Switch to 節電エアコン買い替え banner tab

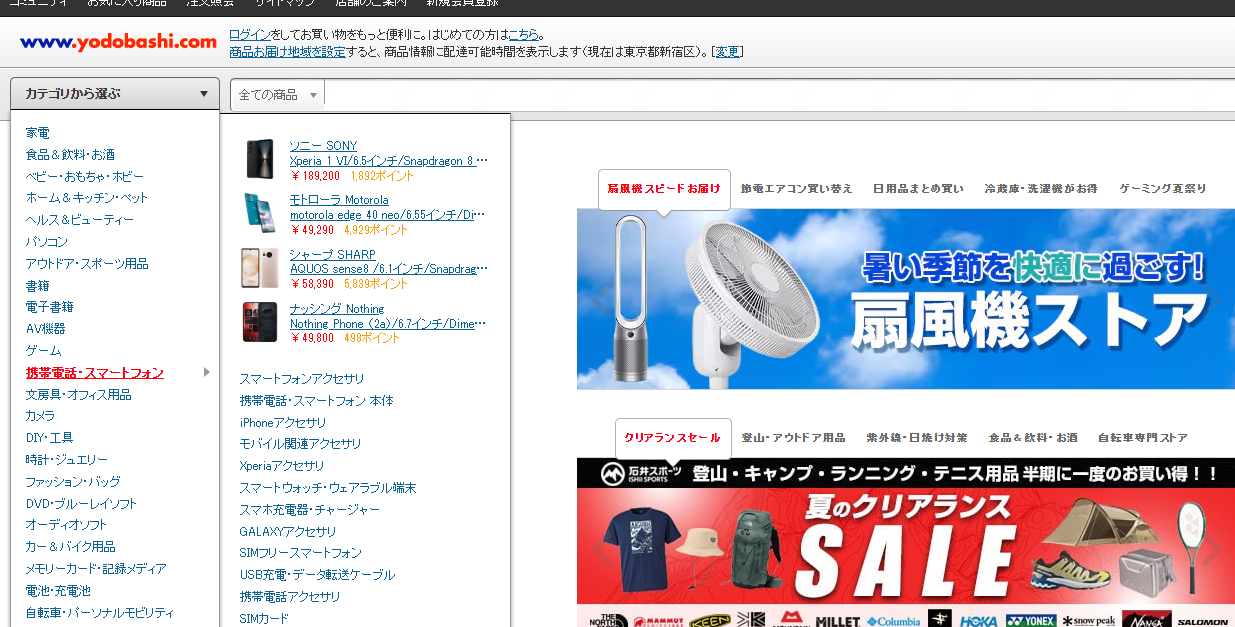[796, 188]
